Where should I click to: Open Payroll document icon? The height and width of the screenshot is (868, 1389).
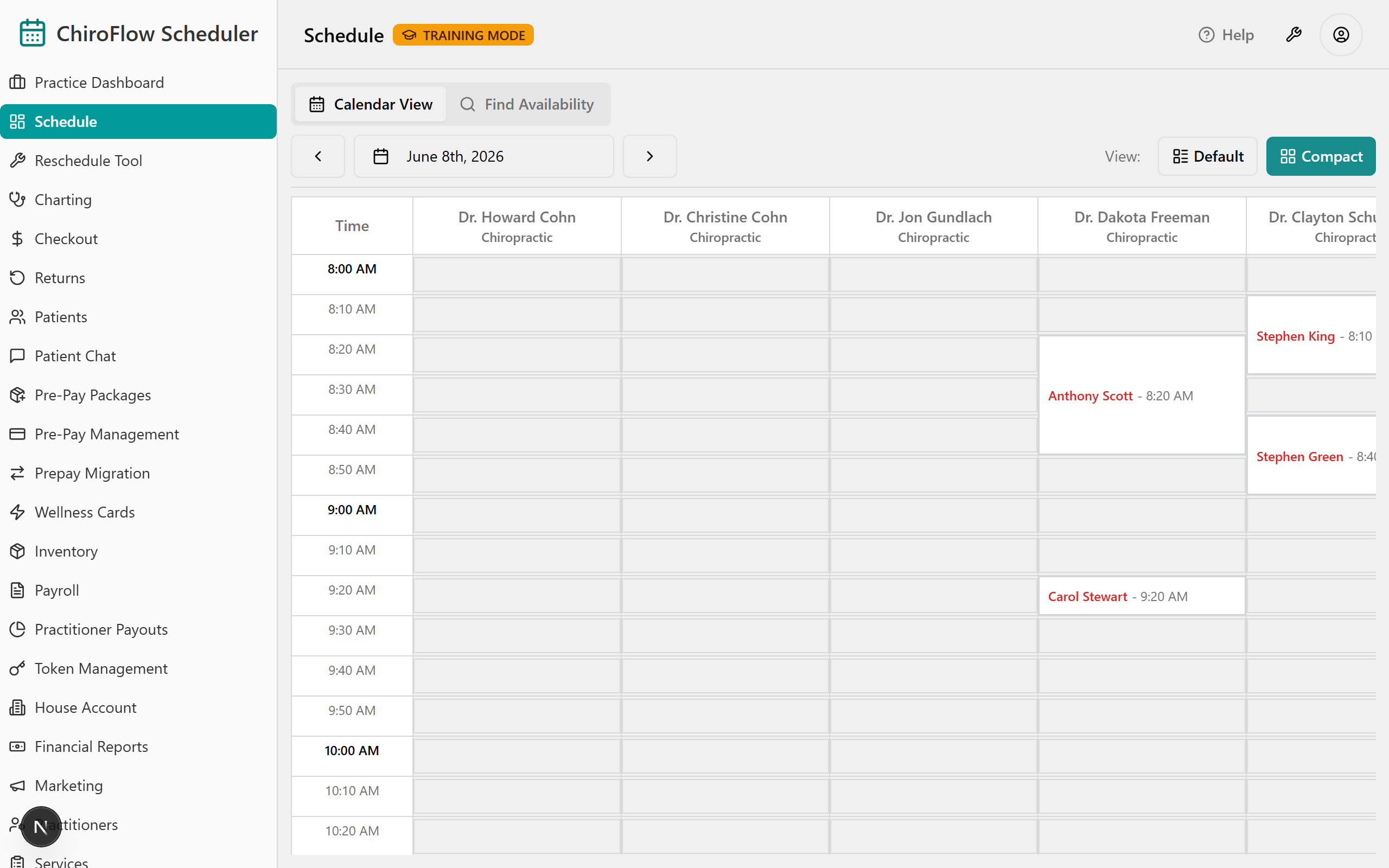[17, 590]
